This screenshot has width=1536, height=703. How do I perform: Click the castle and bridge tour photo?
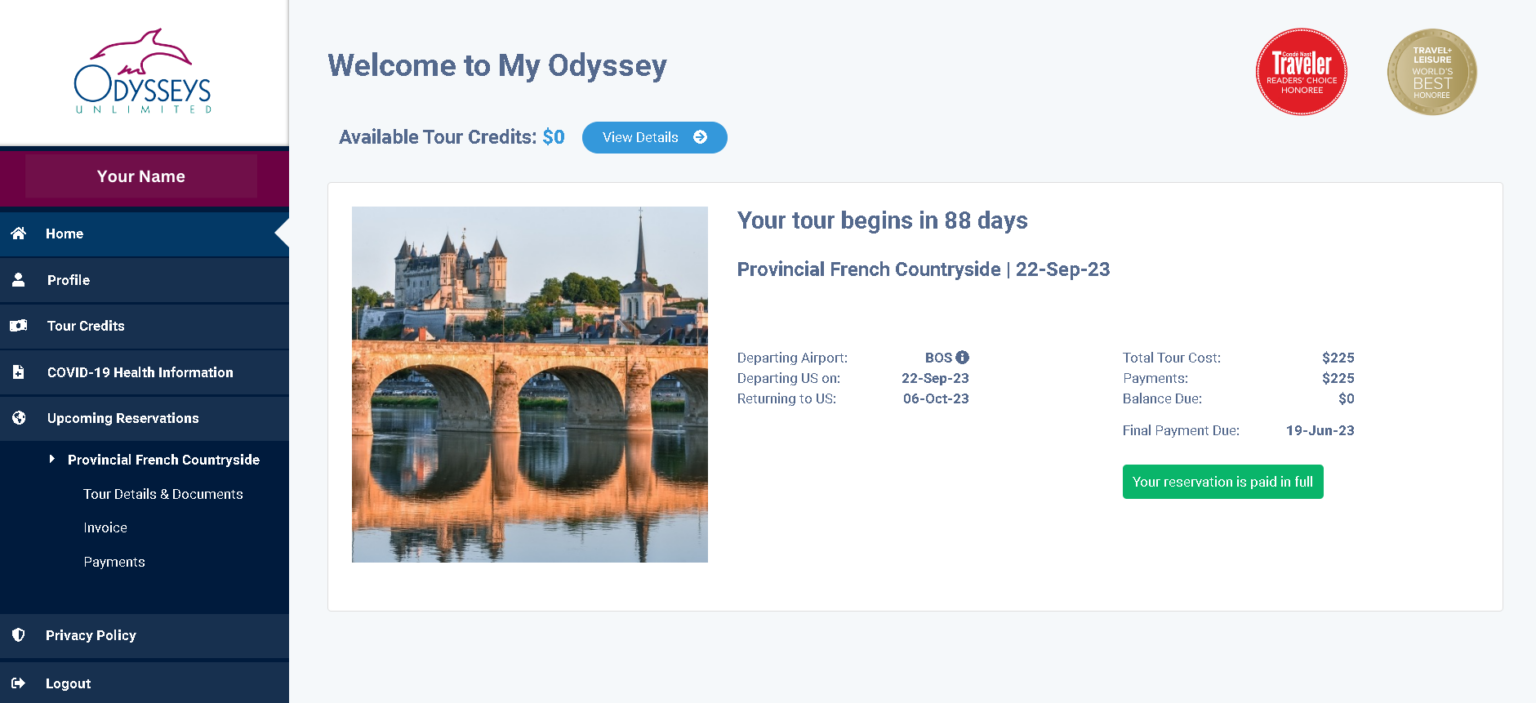(529, 384)
